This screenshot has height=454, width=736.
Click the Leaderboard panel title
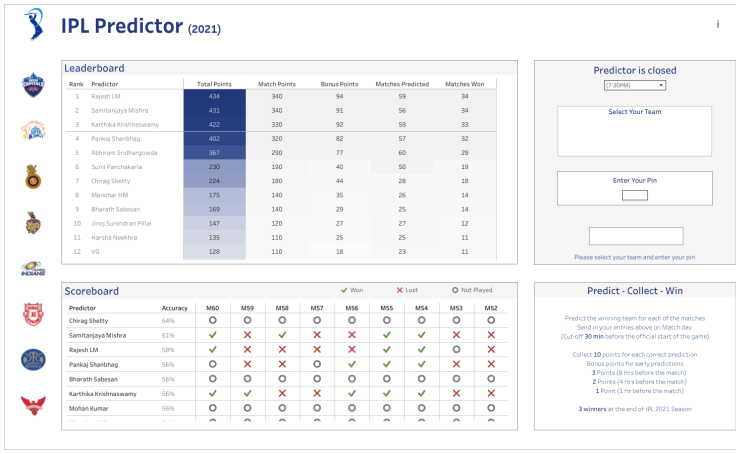[94, 68]
